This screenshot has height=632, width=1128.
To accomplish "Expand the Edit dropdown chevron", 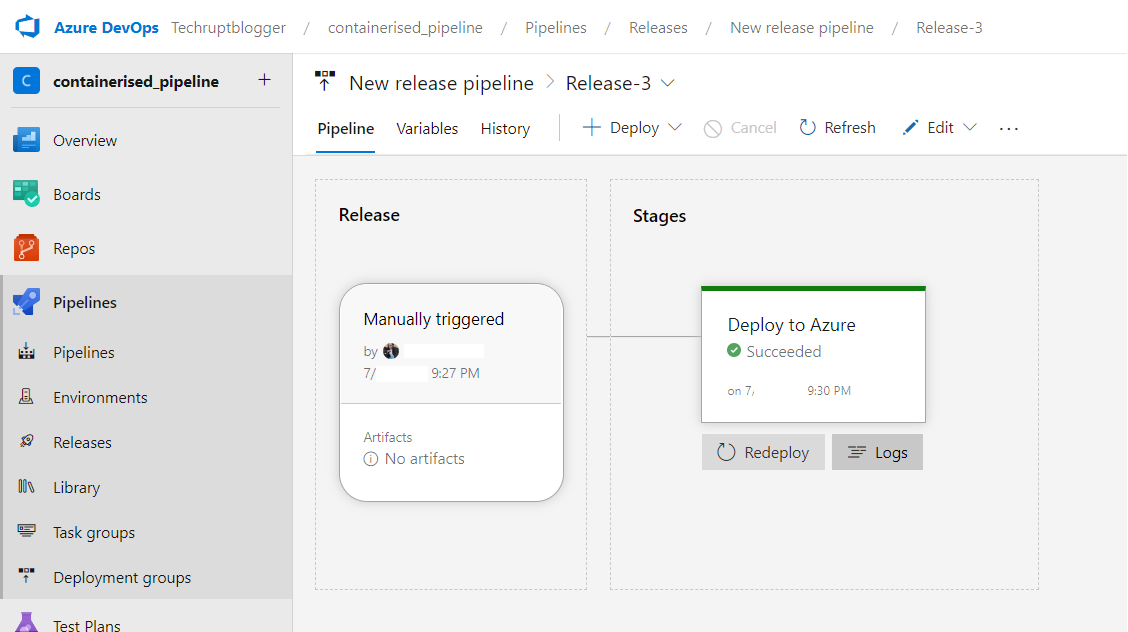I will tap(969, 128).
